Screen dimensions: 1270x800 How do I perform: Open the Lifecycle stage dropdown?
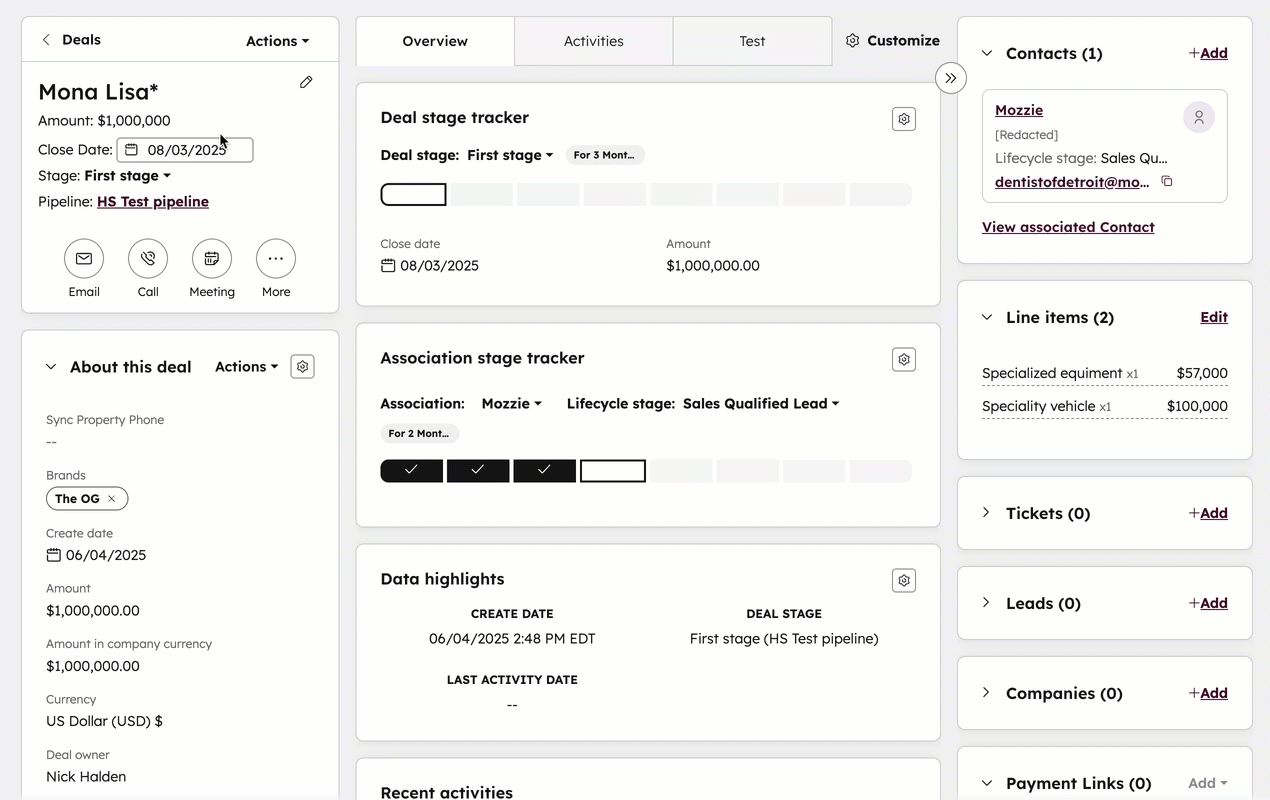[760, 404]
